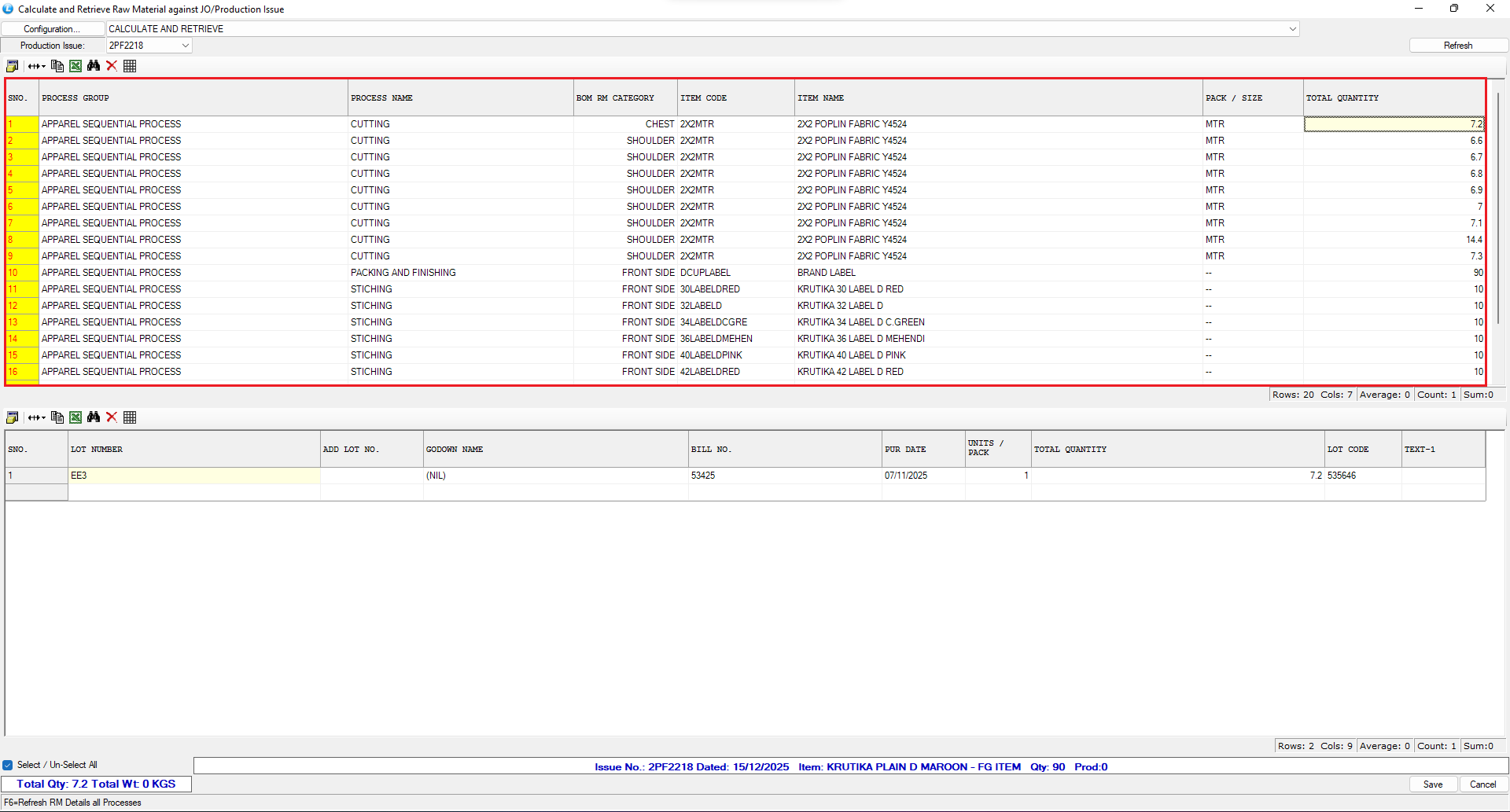Expand the CALCULATE AND RETRIEVE configuration dropdown
The image size is (1510, 812).
(1292, 29)
